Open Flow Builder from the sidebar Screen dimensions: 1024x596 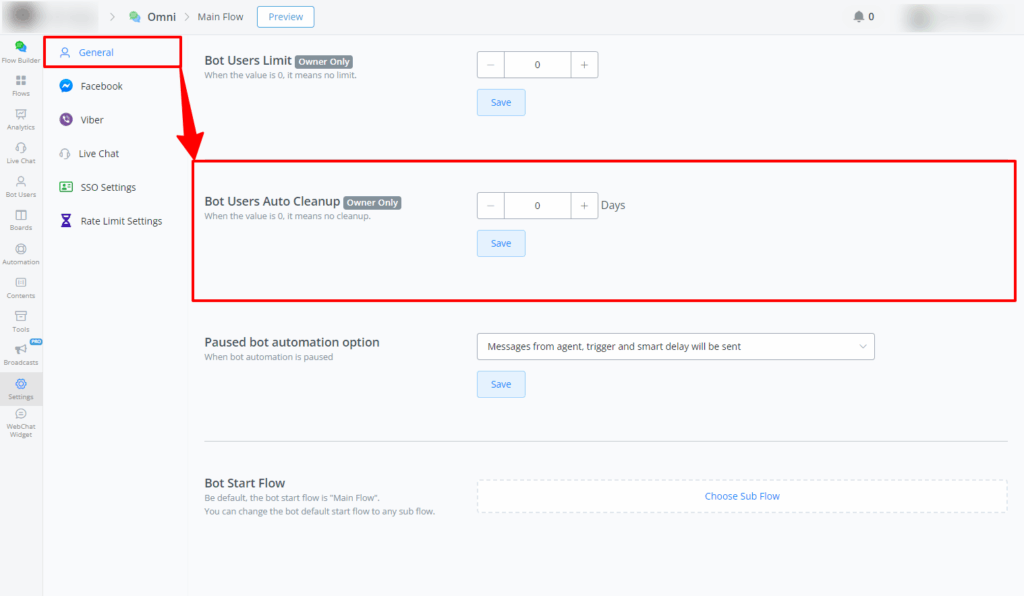[x=21, y=48]
